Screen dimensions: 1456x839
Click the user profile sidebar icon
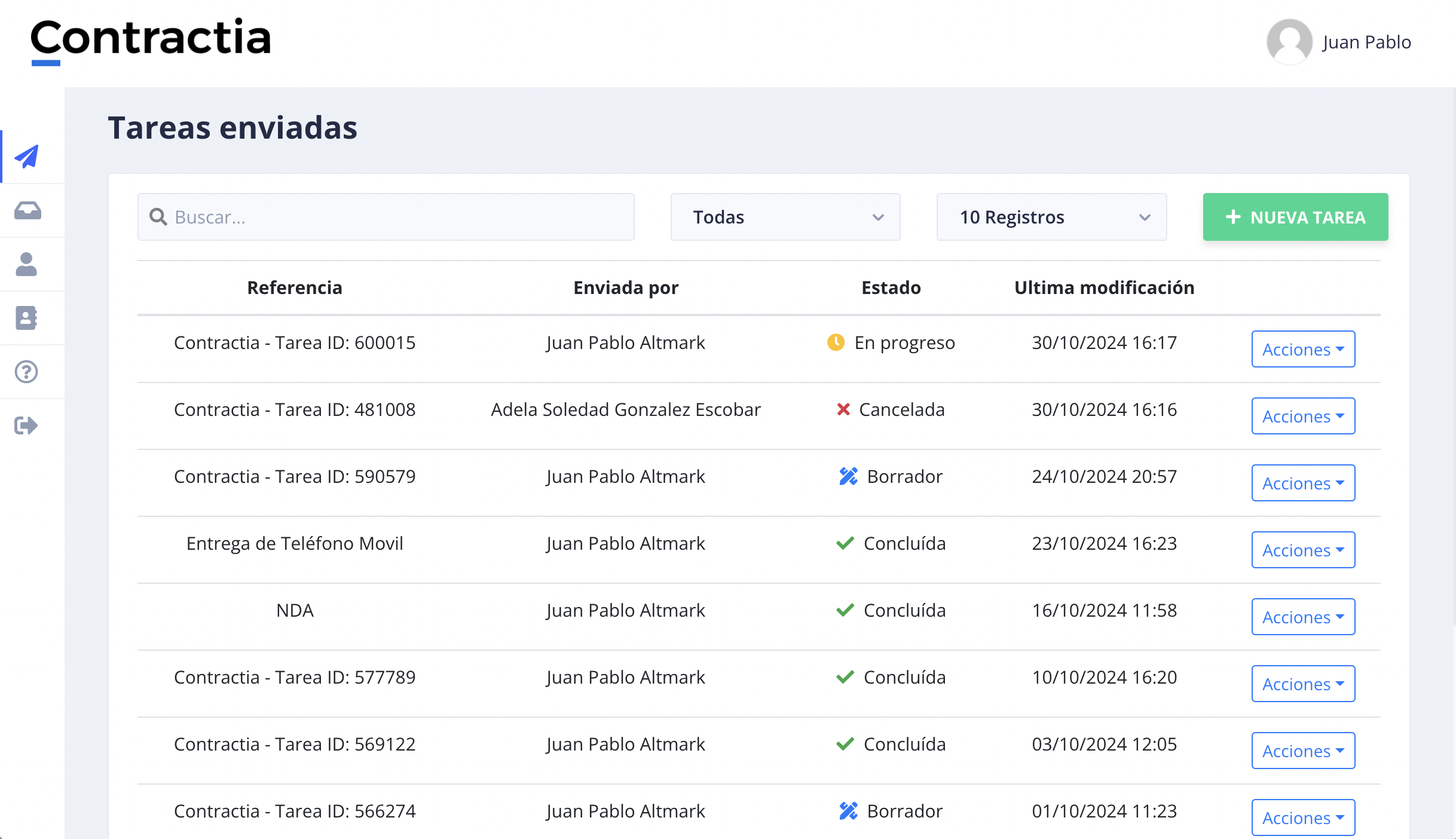coord(27,264)
